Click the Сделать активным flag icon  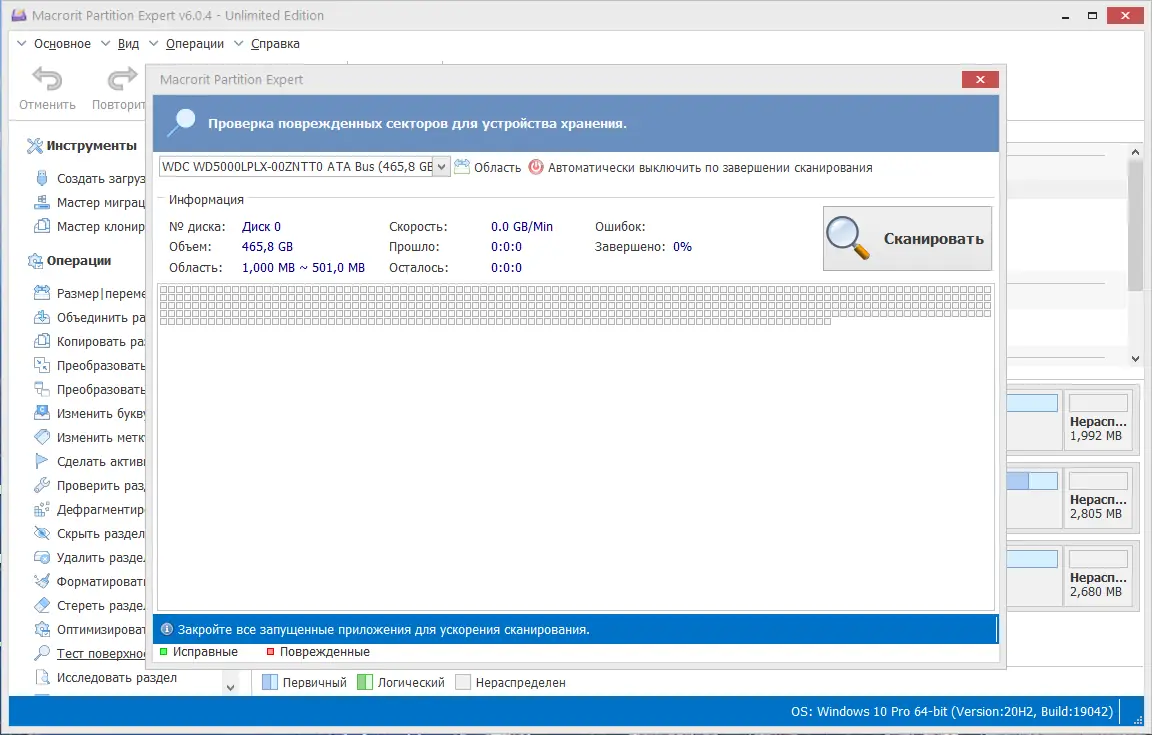click(42, 462)
